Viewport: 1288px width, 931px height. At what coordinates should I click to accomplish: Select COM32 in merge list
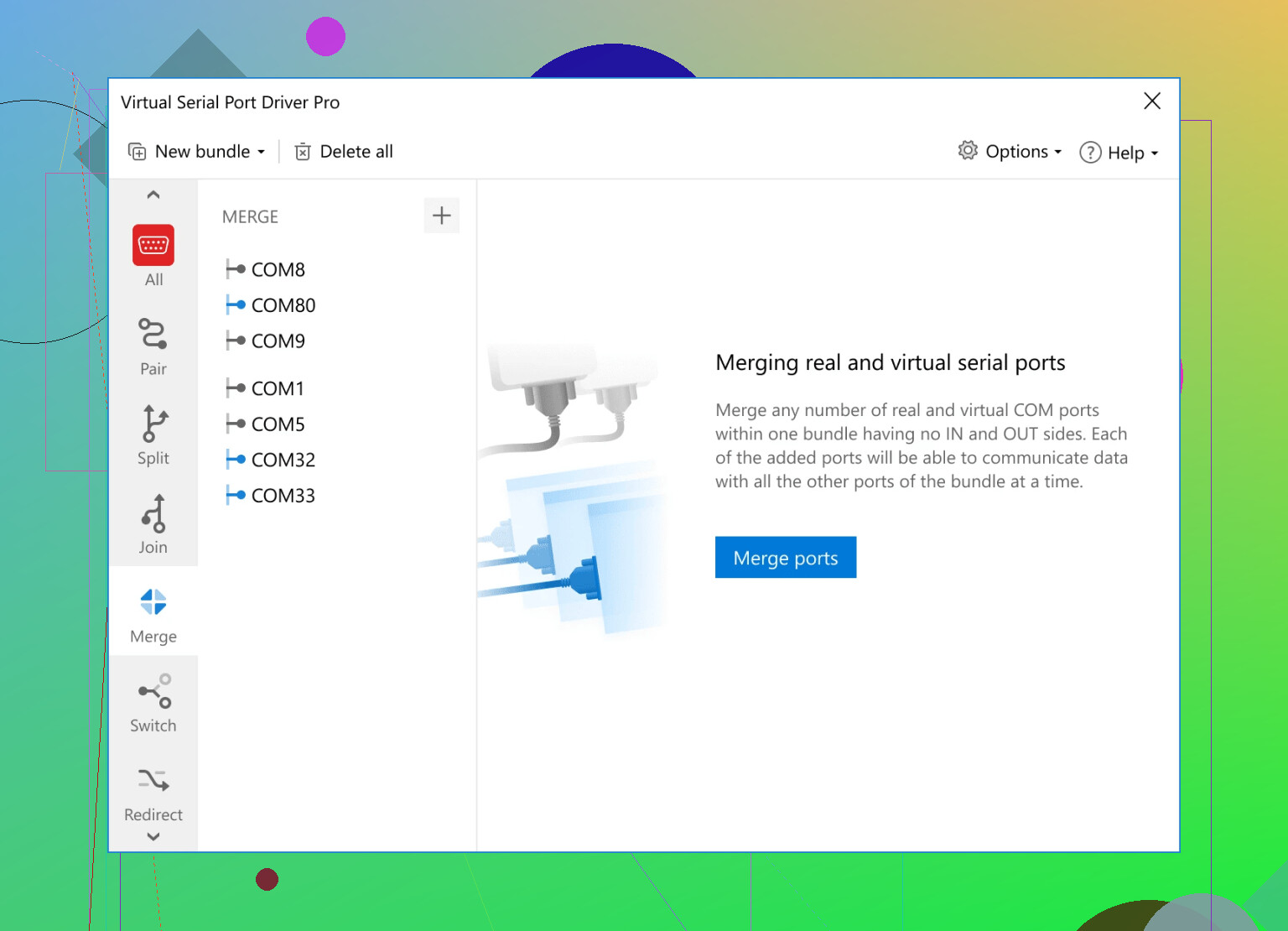(x=283, y=460)
